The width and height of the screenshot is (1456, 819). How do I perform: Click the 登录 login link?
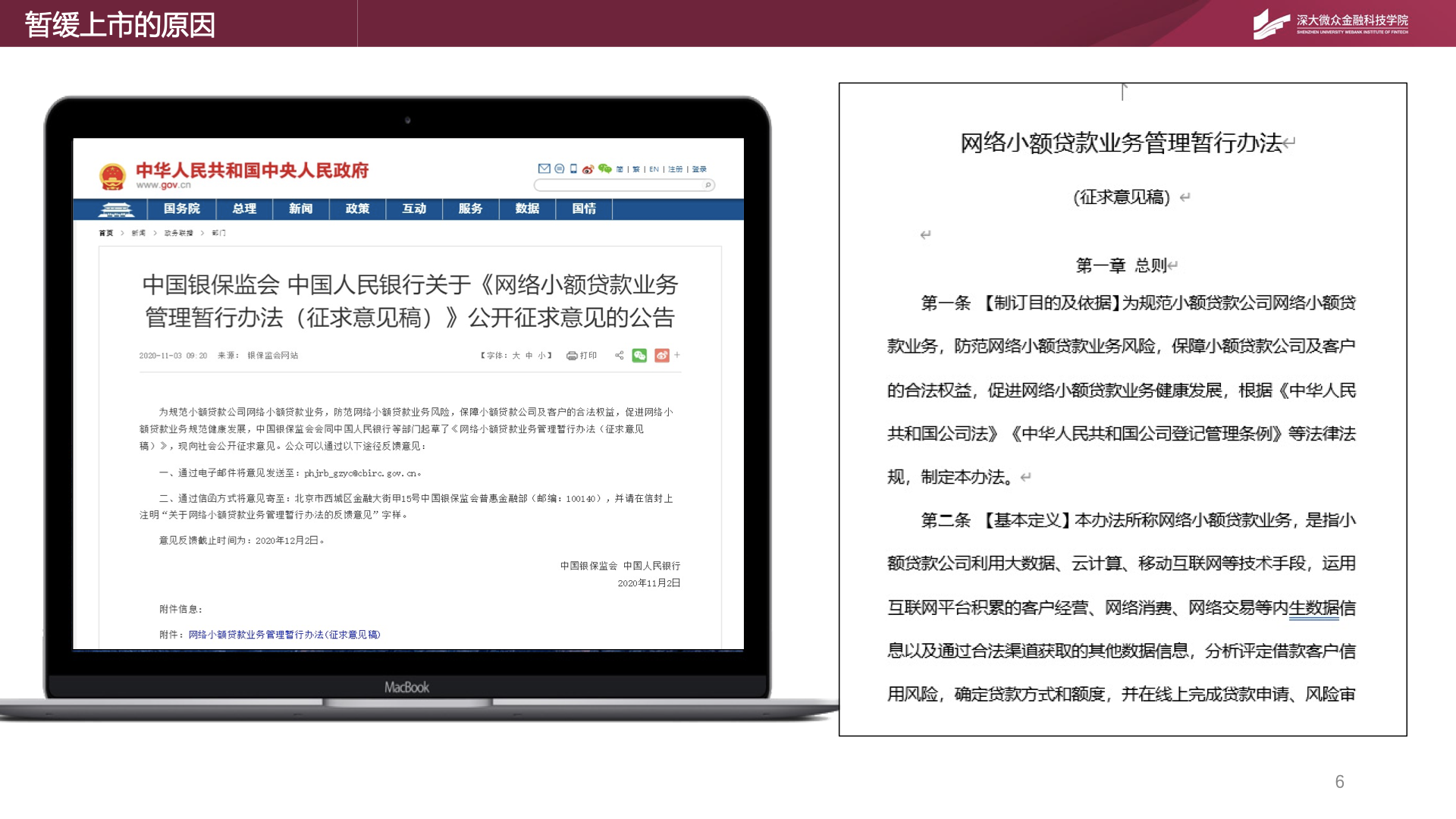(699, 169)
